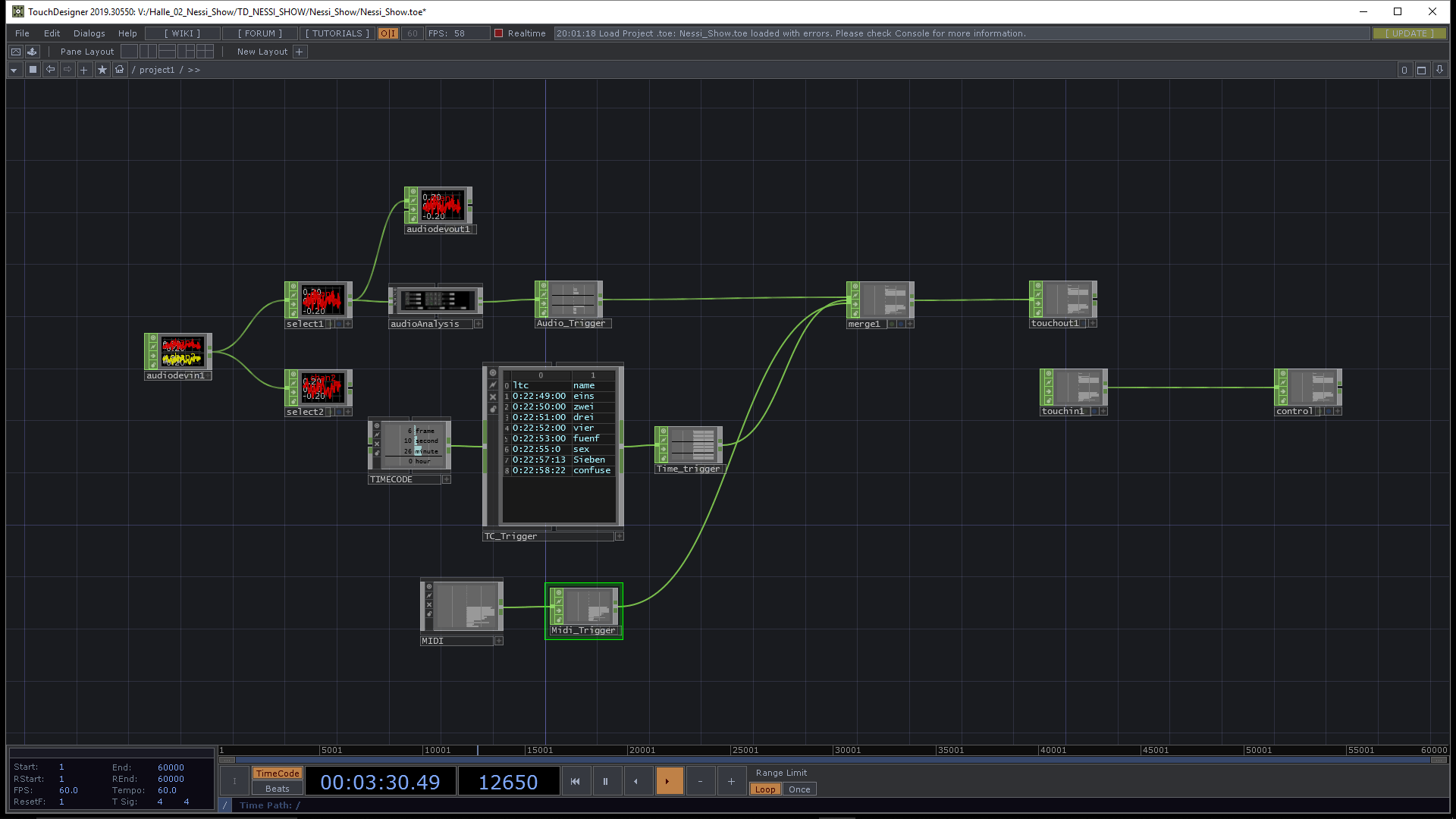The image size is (1456, 819).
Task: Click the bookmark star icon
Action: pyautogui.click(x=102, y=70)
